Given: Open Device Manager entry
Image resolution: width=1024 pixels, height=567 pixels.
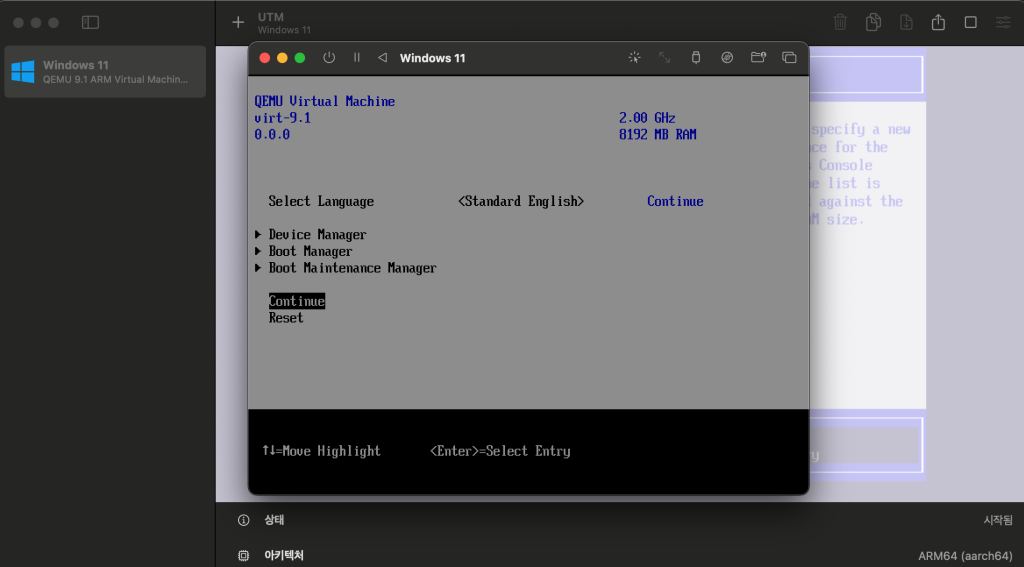Looking at the screenshot, I should pyautogui.click(x=317, y=235).
